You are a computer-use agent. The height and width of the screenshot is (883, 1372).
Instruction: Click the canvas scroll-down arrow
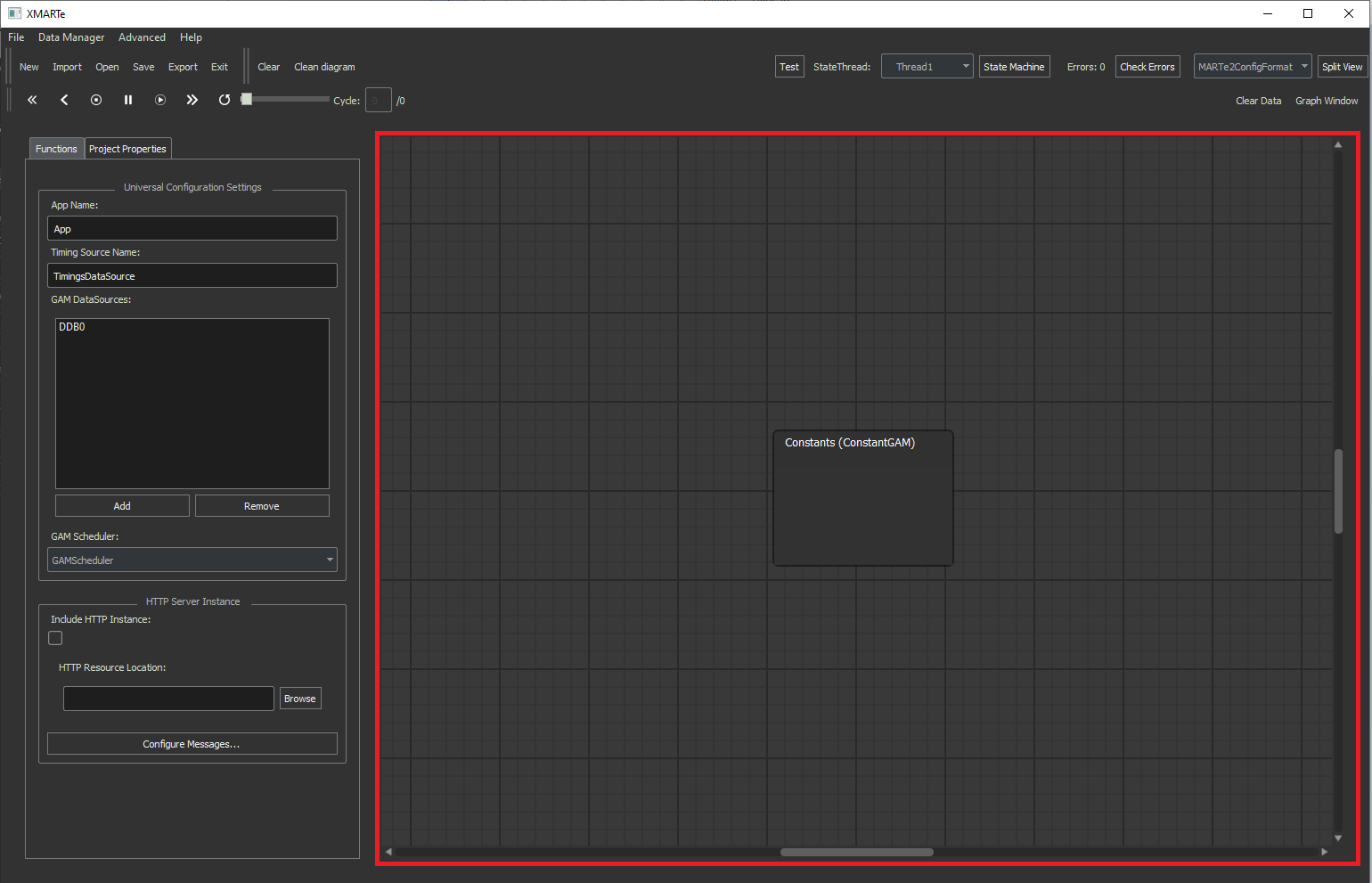coord(1337,838)
